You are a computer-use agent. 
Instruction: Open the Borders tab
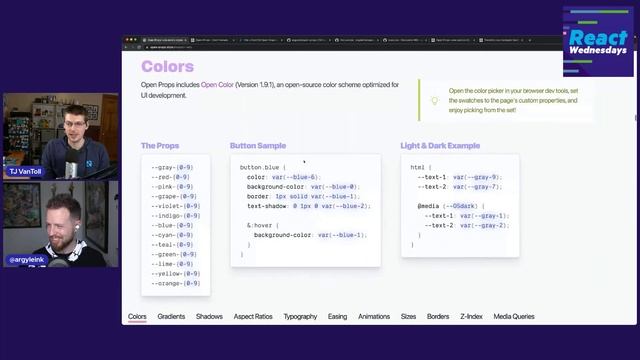point(438,316)
